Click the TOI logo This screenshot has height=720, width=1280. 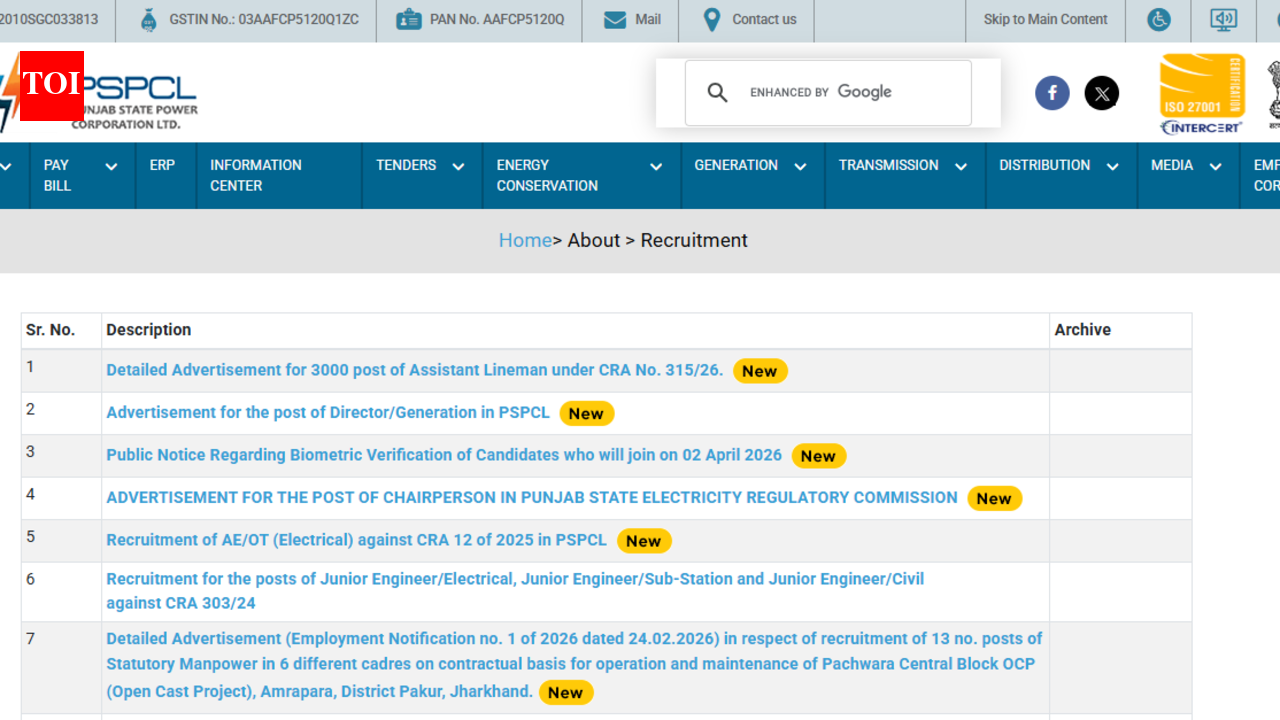click(x=51, y=87)
